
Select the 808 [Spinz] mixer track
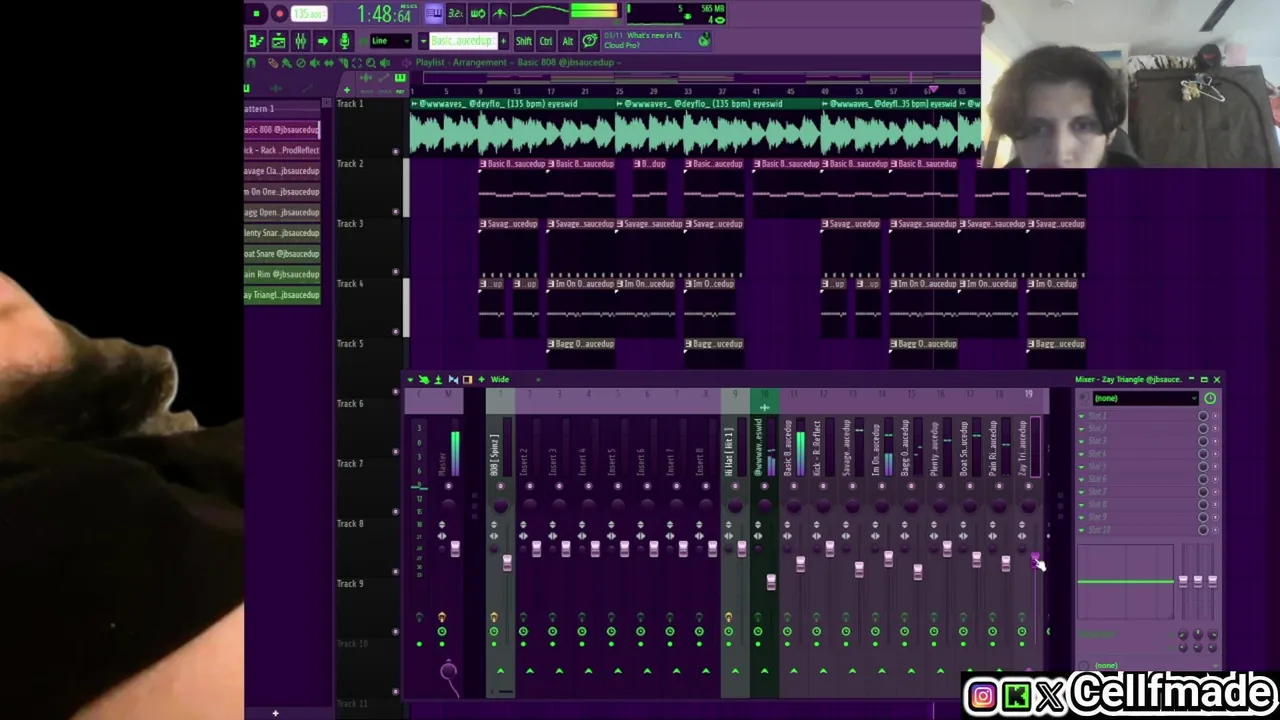click(494, 455)
